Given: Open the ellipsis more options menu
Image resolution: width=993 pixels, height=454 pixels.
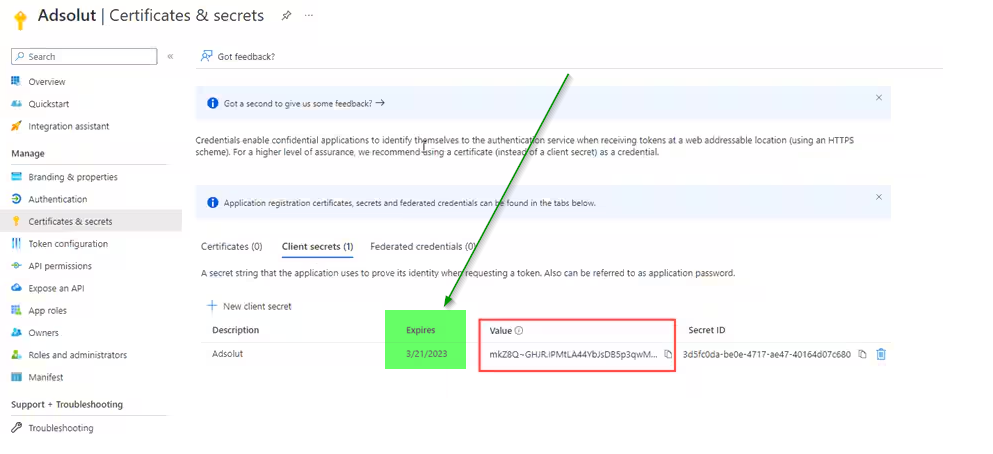Looking at the screenshot, I should coord(309,16).
